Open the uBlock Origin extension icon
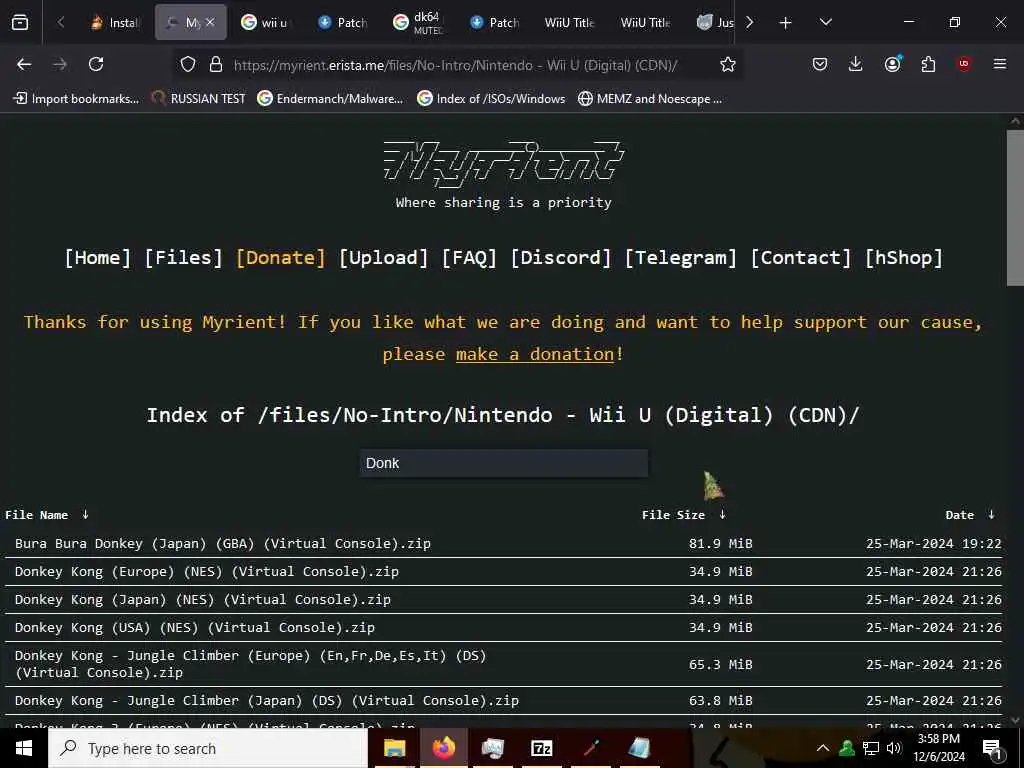 [x=964, y=64]
